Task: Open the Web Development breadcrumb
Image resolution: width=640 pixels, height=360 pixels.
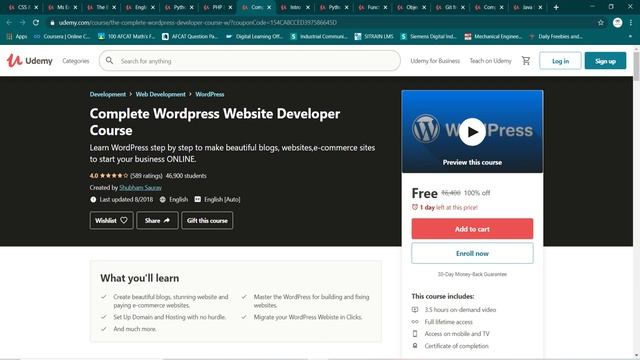Action: 160,94
